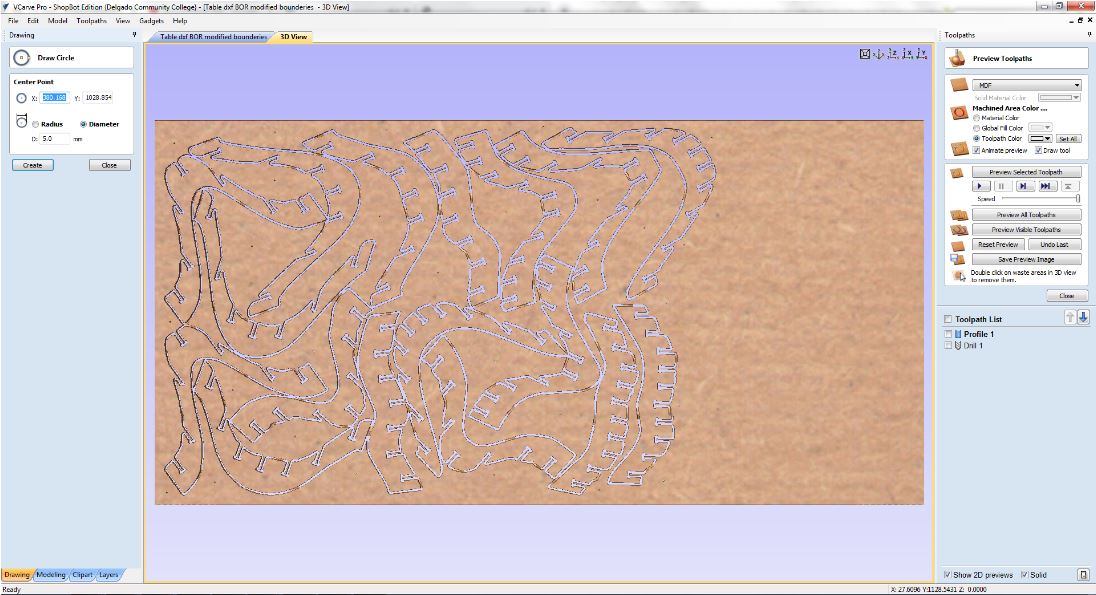Screen dimensions: 1096x595
Task: Open the Toolpaths menu
Action: 92,21
